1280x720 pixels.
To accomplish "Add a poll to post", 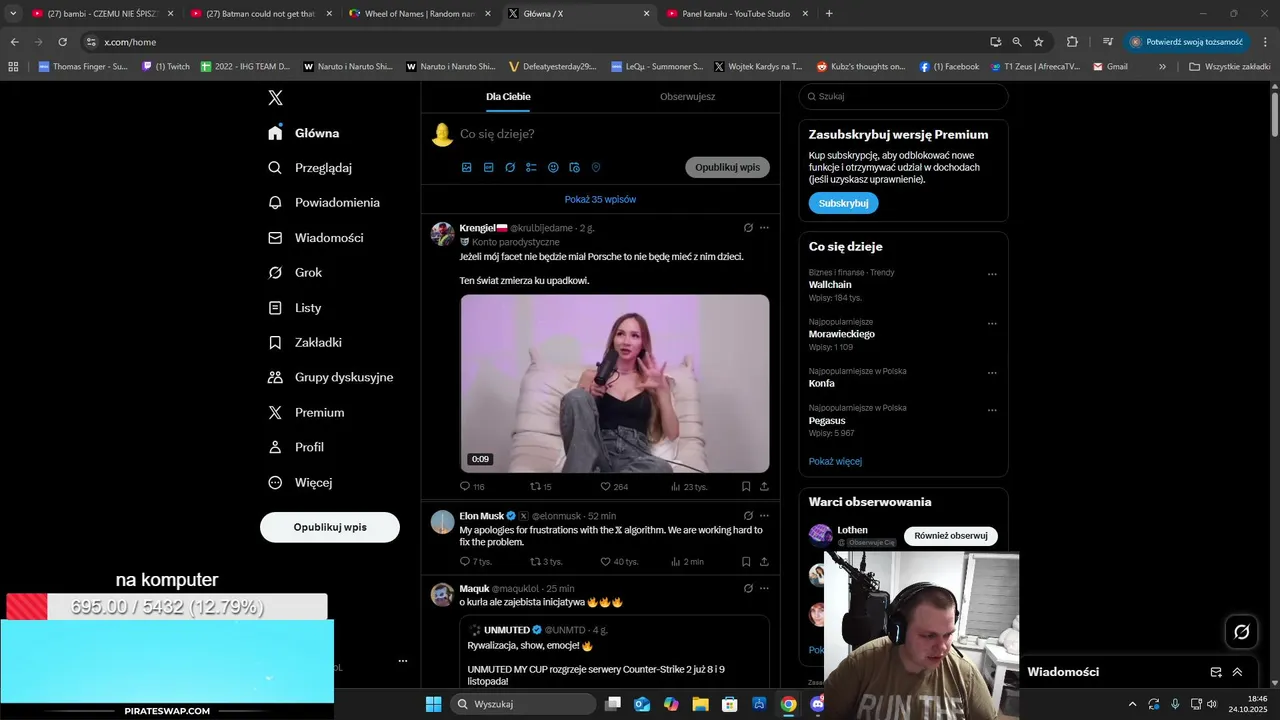I will point(531,168).
